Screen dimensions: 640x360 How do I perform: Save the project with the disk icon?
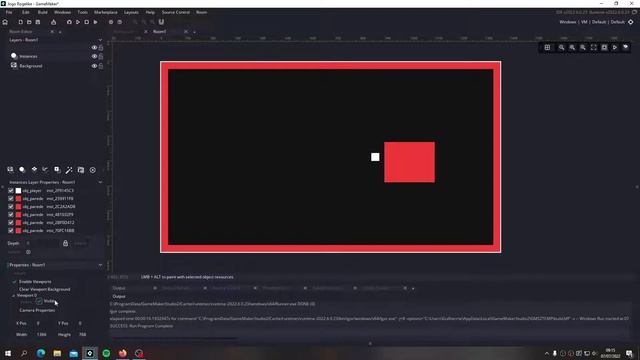(x=38, y=22)
